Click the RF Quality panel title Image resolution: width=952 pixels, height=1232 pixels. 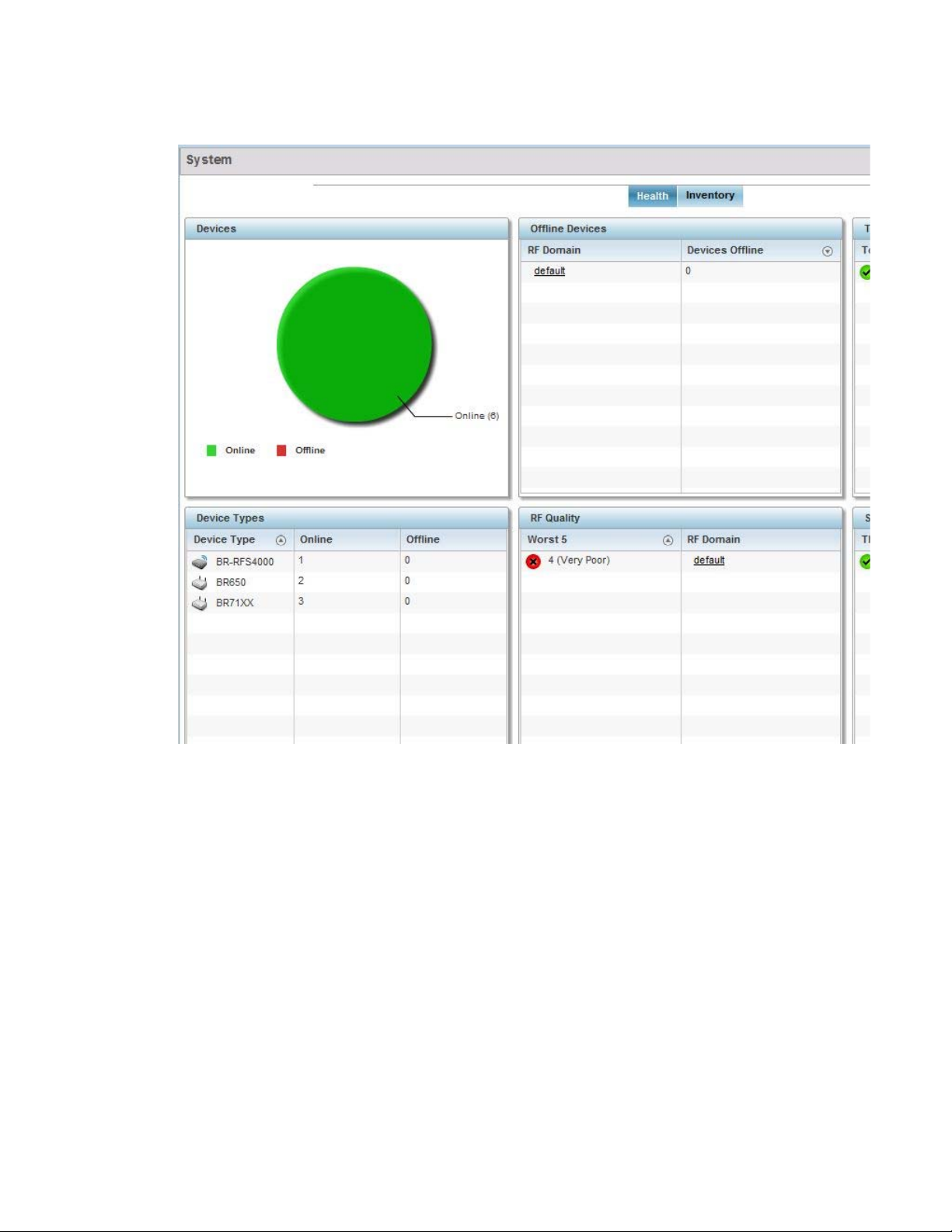coord(555,518)
